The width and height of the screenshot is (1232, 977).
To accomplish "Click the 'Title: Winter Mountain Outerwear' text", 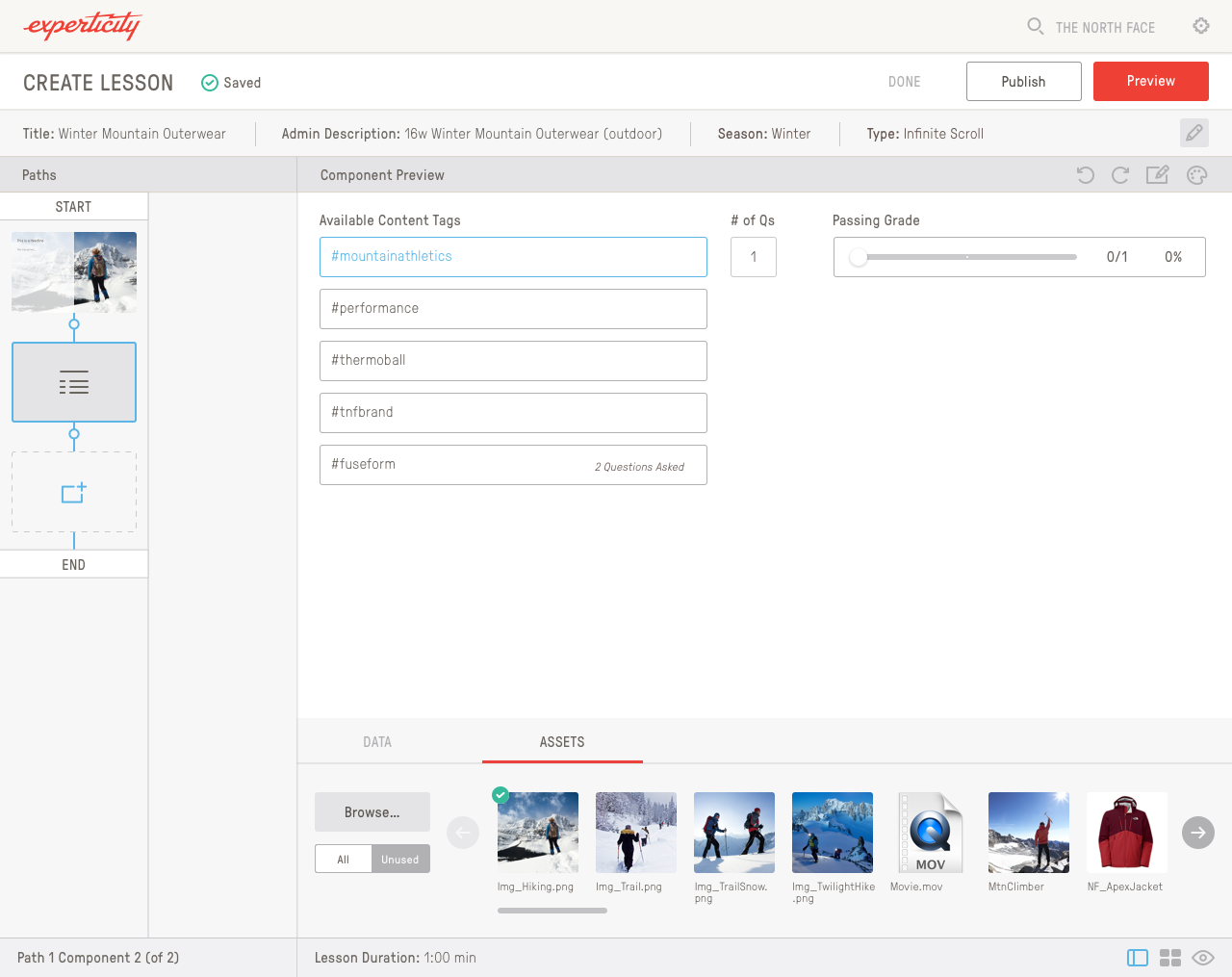I will [x=124, y=134].
